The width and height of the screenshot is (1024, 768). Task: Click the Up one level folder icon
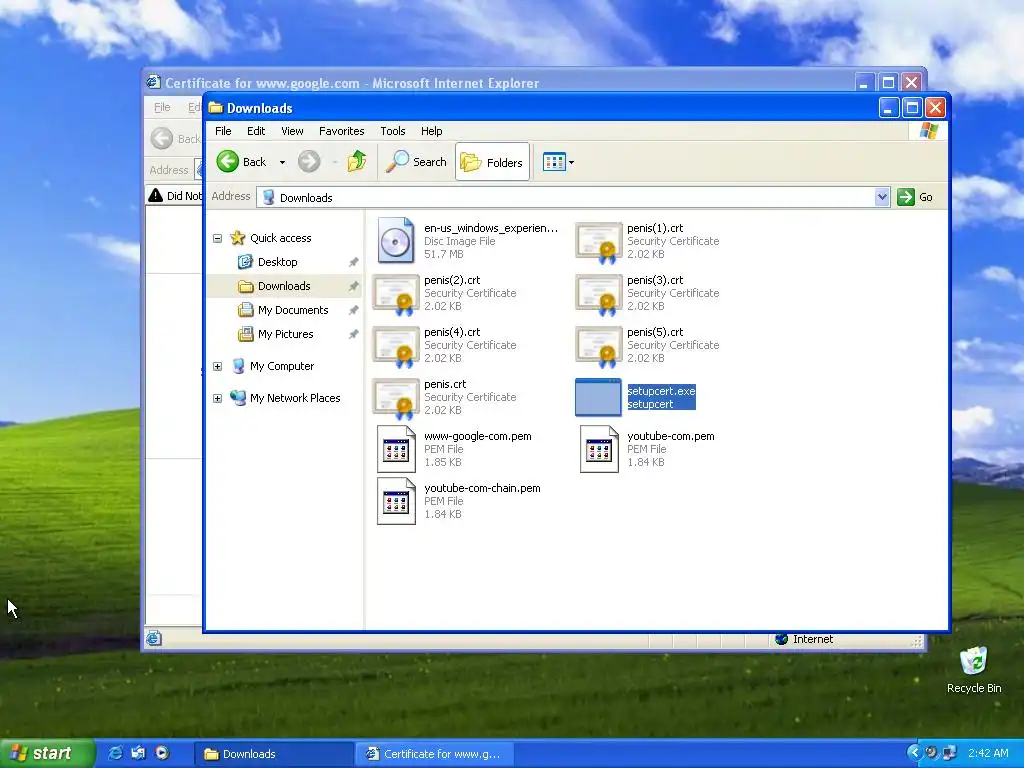click(357, 161)
